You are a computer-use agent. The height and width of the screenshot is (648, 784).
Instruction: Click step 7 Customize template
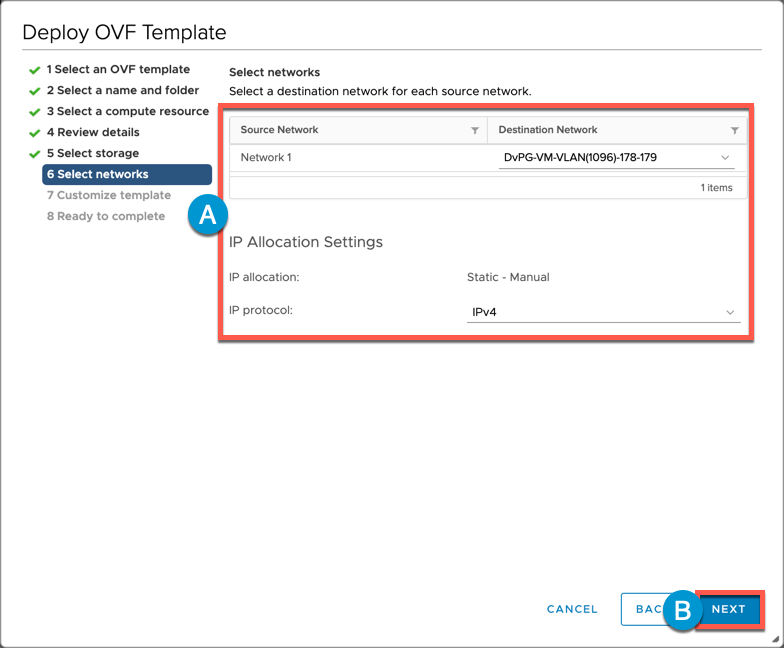point(108,196)
